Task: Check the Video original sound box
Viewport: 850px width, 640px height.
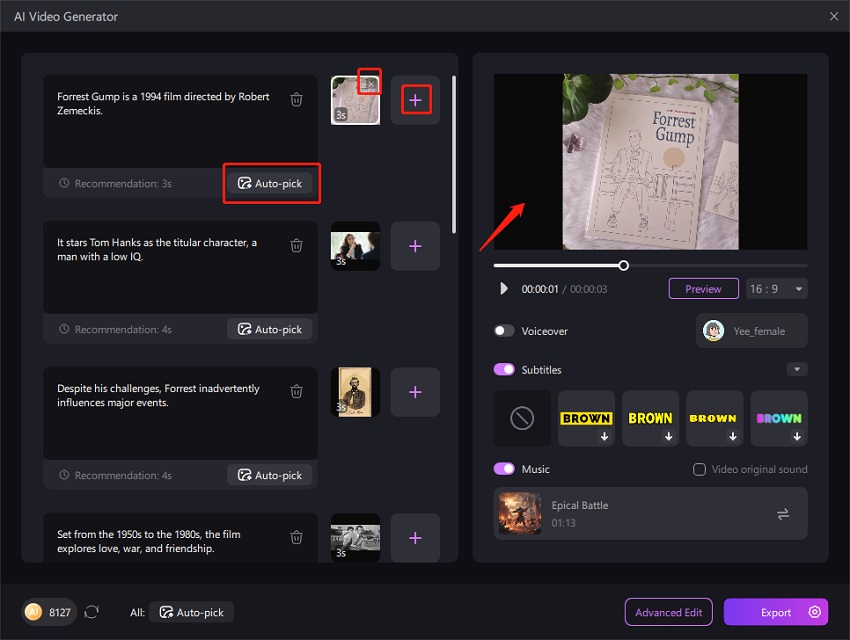Action: click(x=699, y=469)
